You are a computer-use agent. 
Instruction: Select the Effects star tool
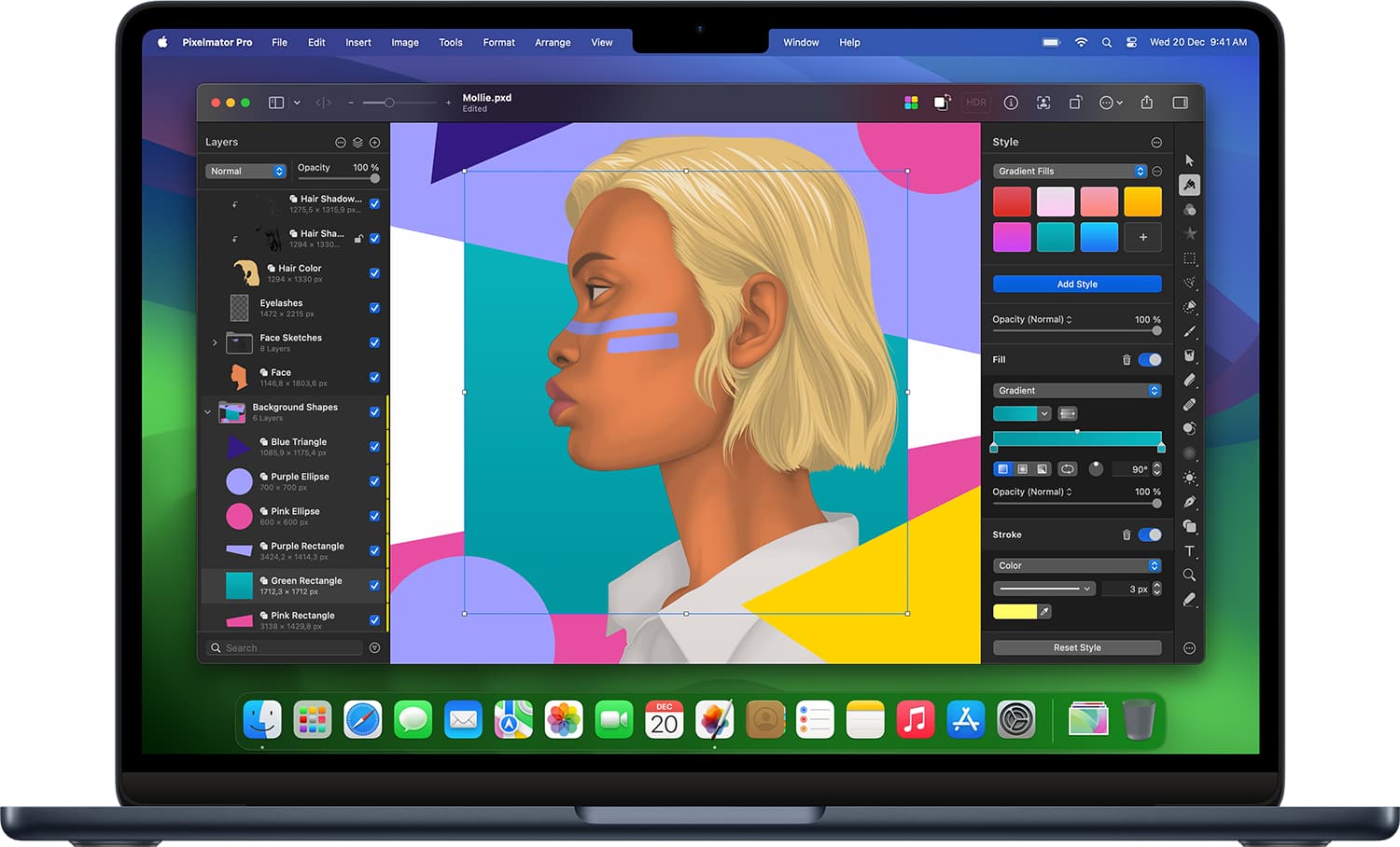(x=1189, y=233)
